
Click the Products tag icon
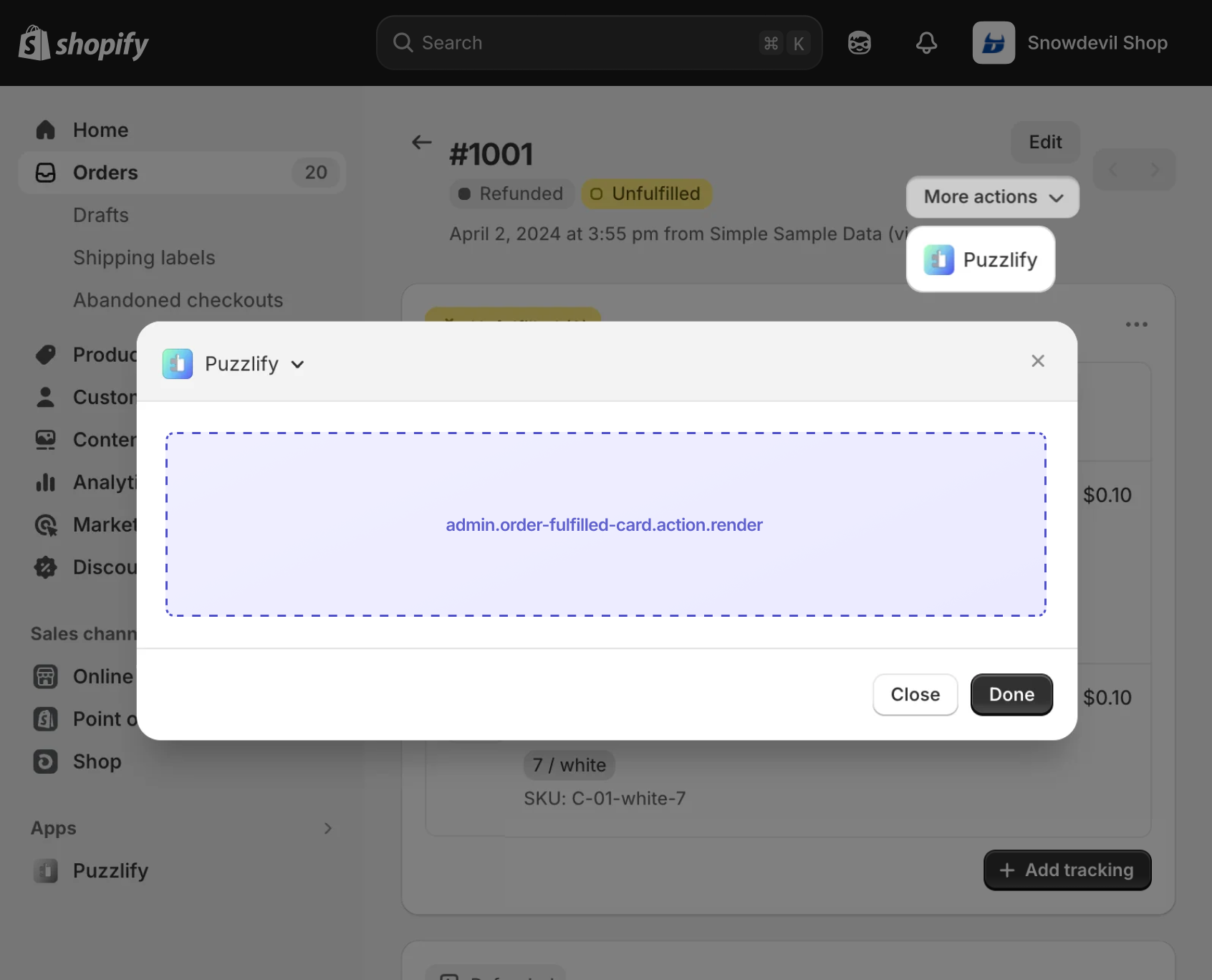(x=46, y=355)
